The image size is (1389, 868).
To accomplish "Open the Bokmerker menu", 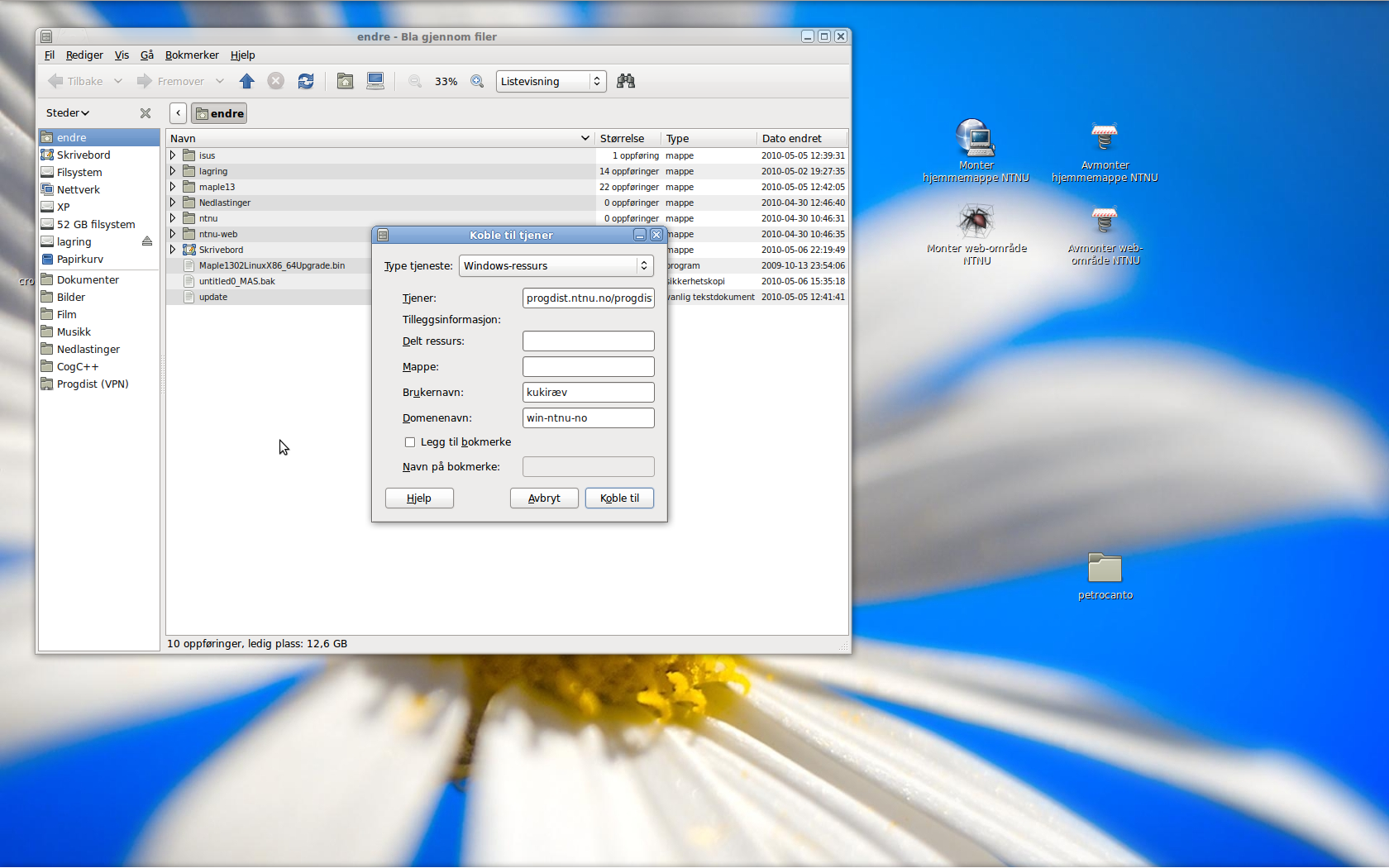I will pos(192,55).
